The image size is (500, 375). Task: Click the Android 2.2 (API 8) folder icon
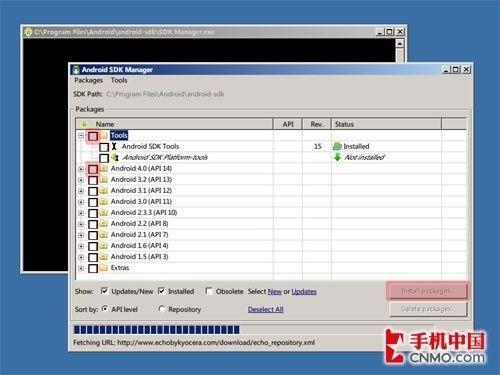click(104, 224)
